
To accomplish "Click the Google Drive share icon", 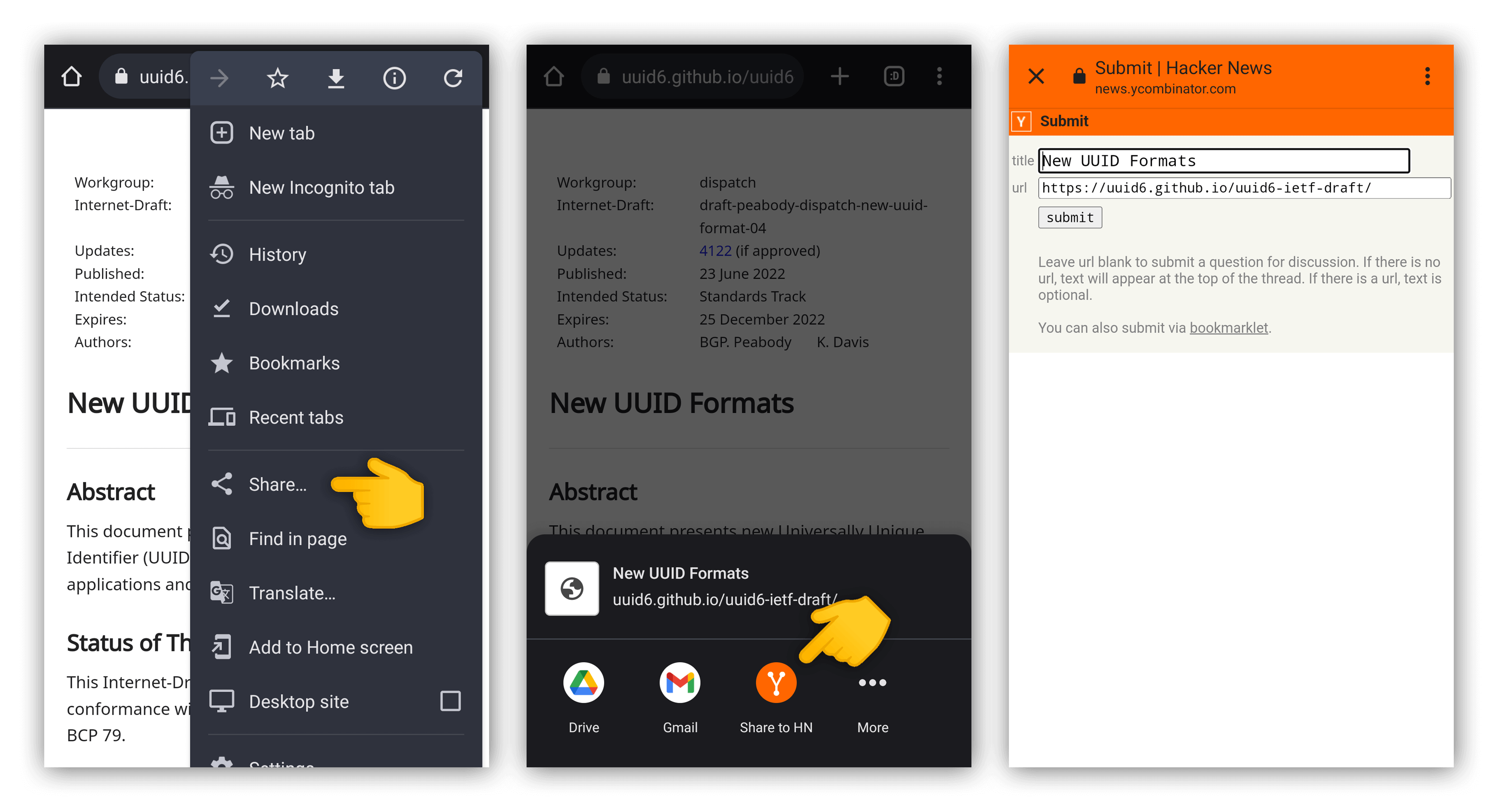I will 583,684.
